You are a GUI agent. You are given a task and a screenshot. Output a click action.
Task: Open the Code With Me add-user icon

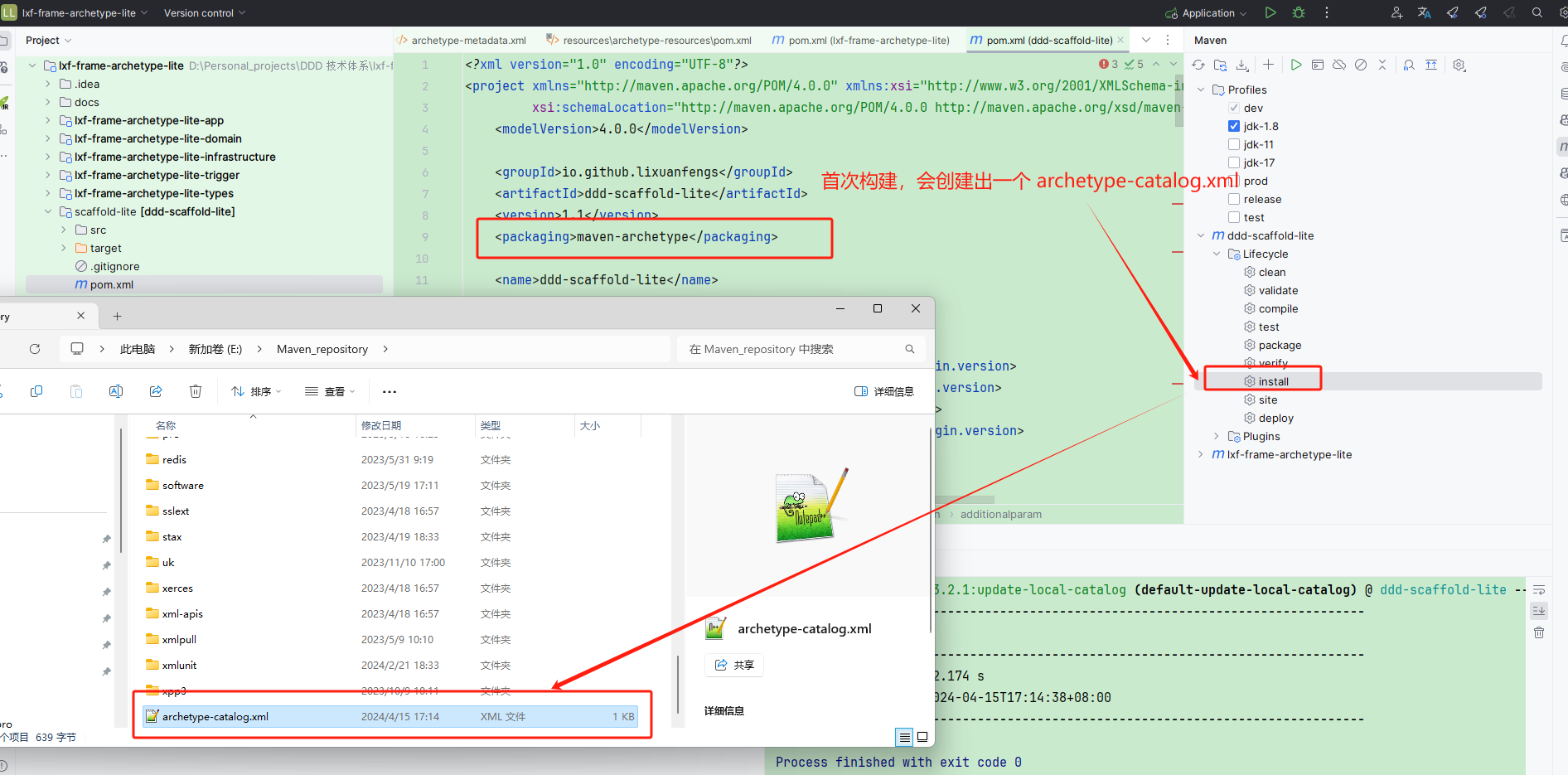pos(1396,12)
